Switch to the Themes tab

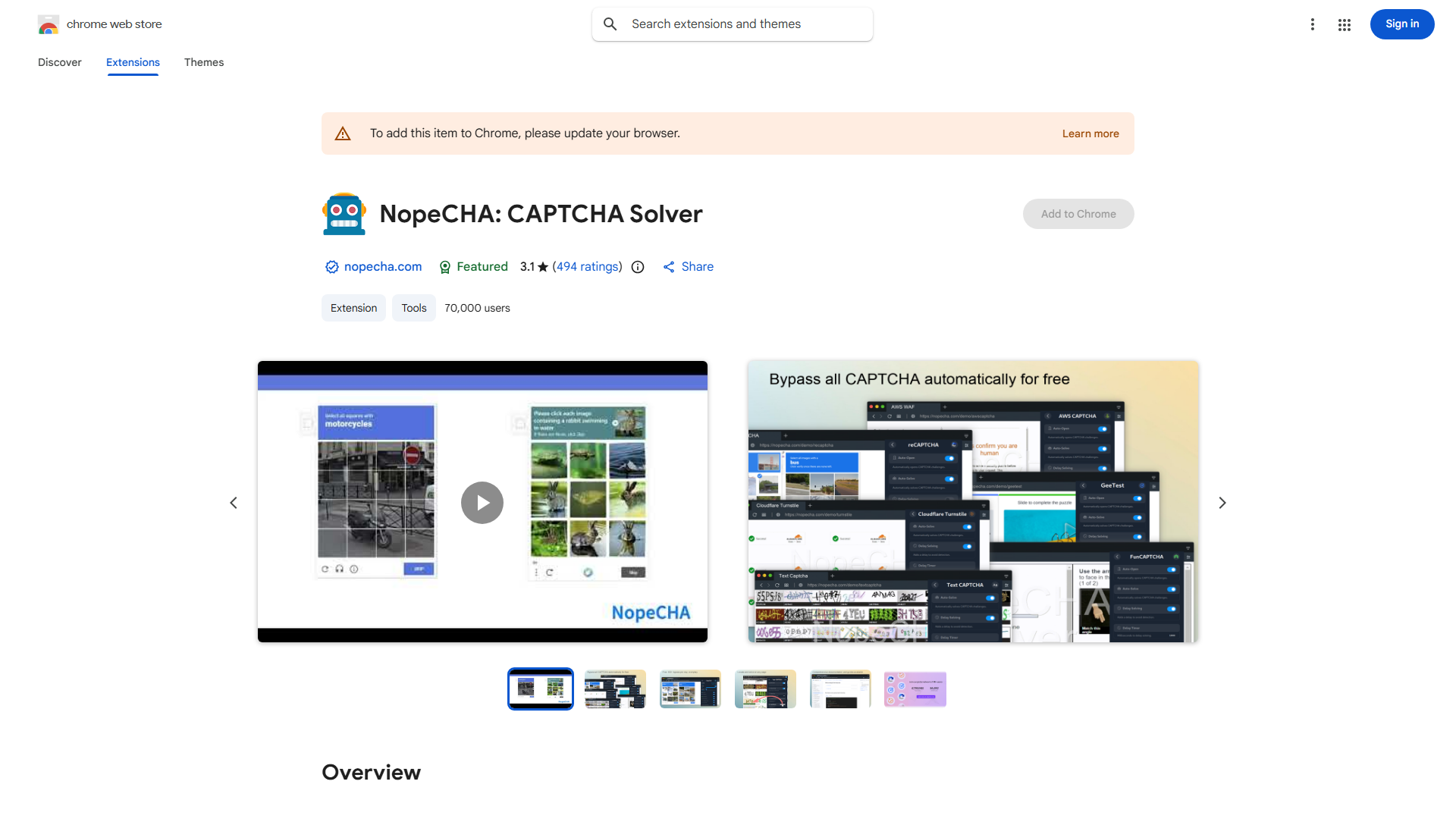coord(203,62)
